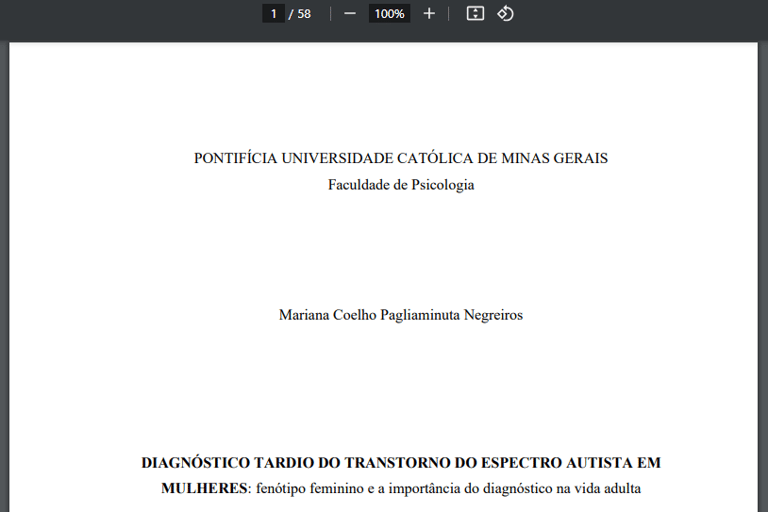Click the total page count '/ 58'
This screenshot has height=512, width=768.
pos(300,14)
